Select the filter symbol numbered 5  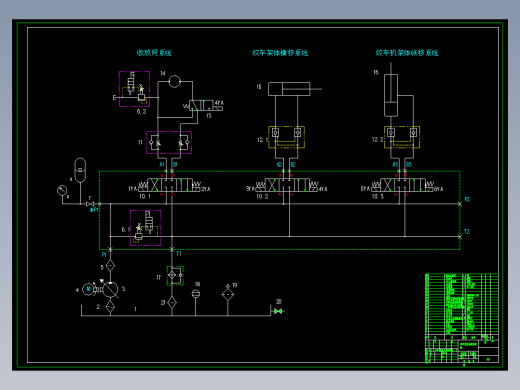(110, 266)
